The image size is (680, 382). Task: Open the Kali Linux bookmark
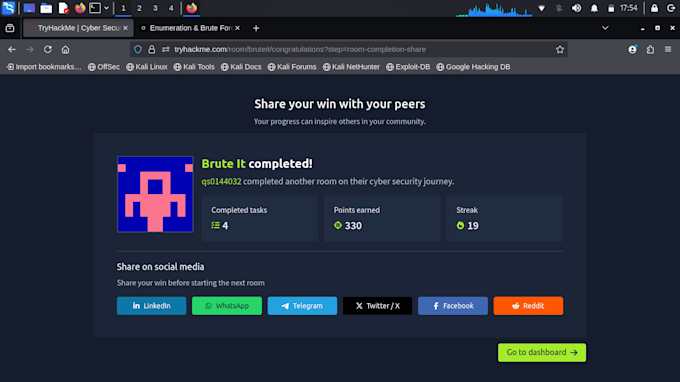(147, 67)
